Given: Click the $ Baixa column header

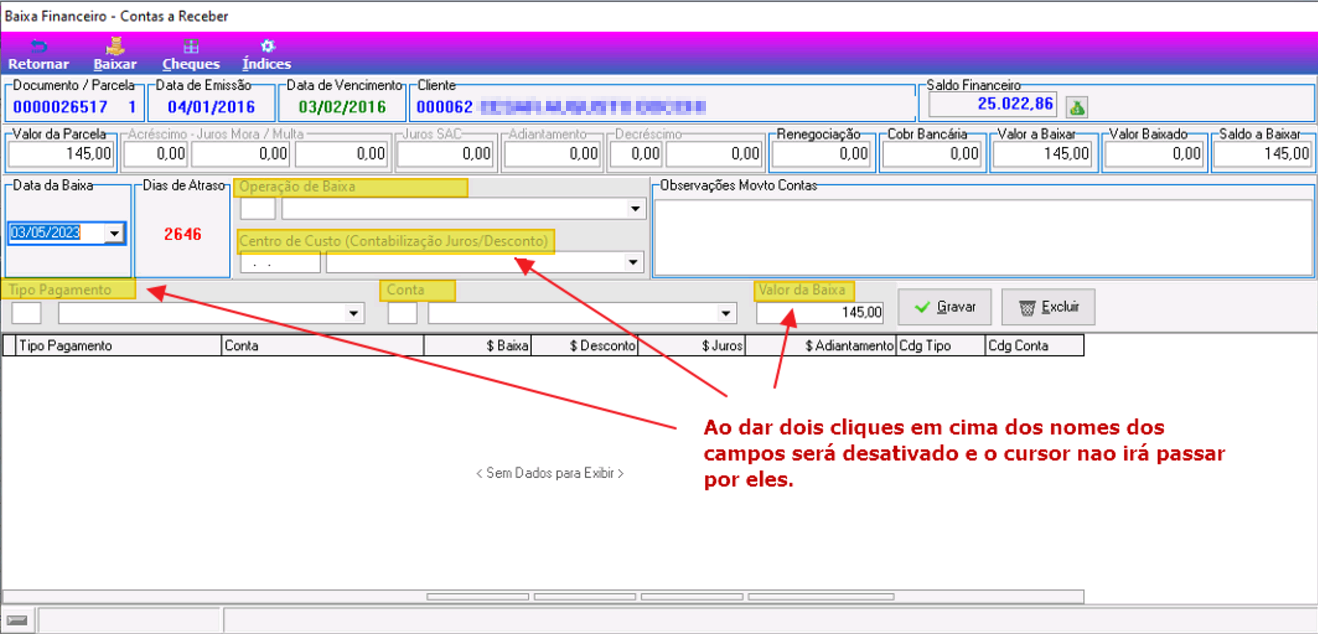Looking at the screenshot, I should 478,346.
